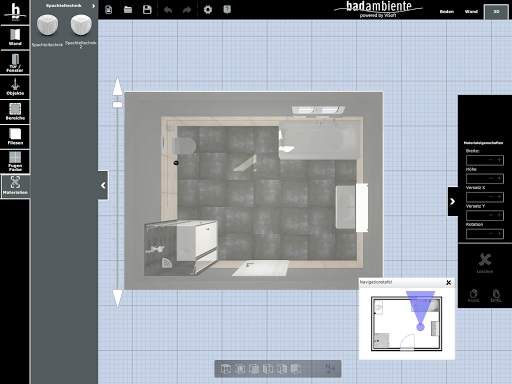Image resolution: width=512 pixels, height=384 pixels.
Task: Select the toilet in the 3D room
Action: click(185, 146)
